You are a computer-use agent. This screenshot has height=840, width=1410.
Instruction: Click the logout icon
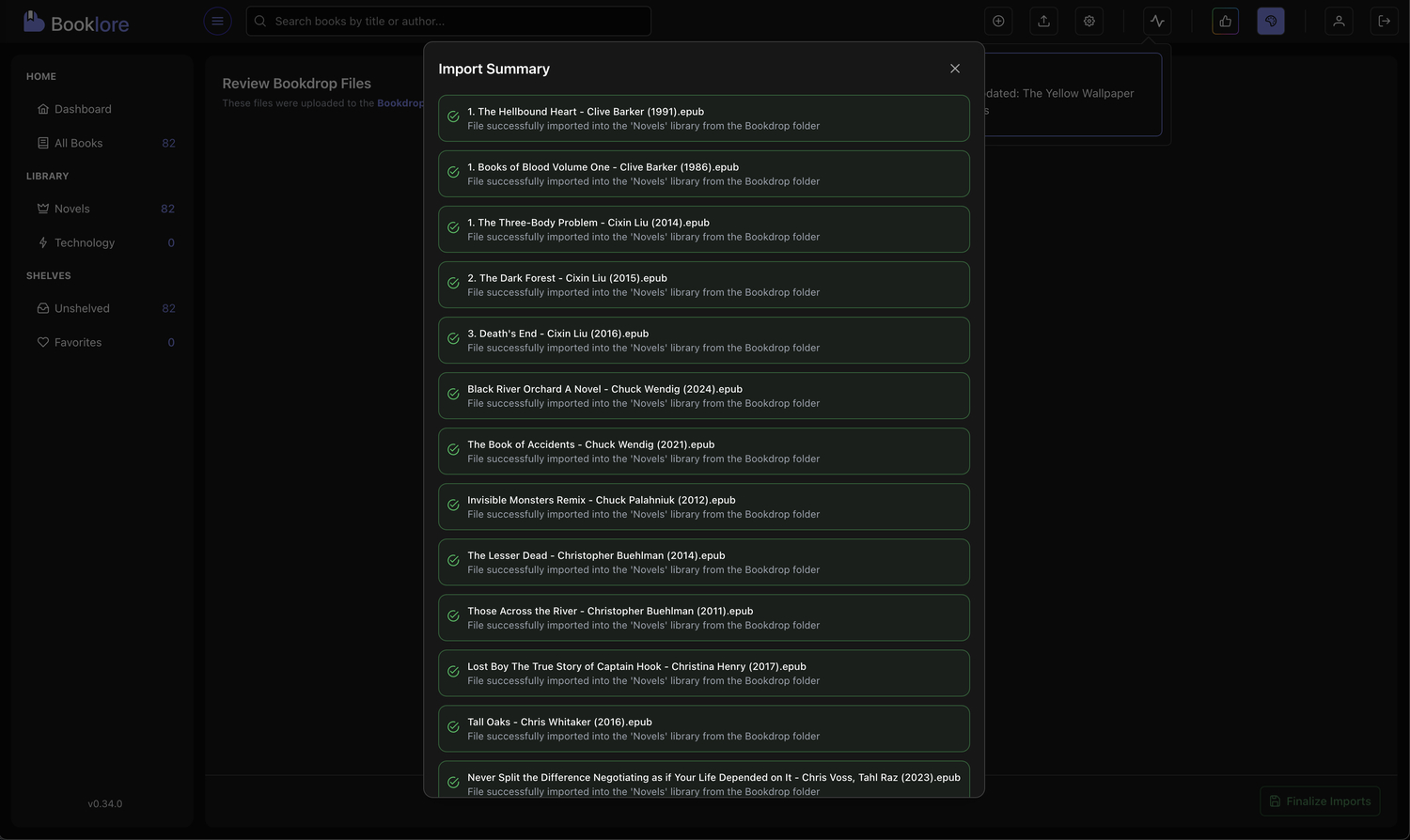[x=1384, y=21]
